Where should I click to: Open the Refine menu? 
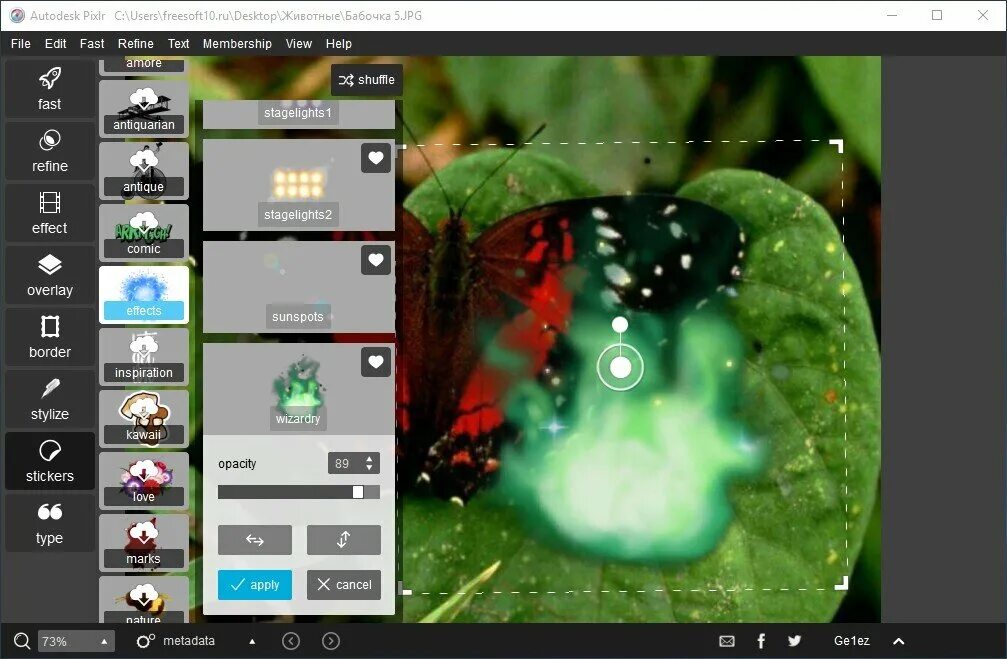click(136, 44)
